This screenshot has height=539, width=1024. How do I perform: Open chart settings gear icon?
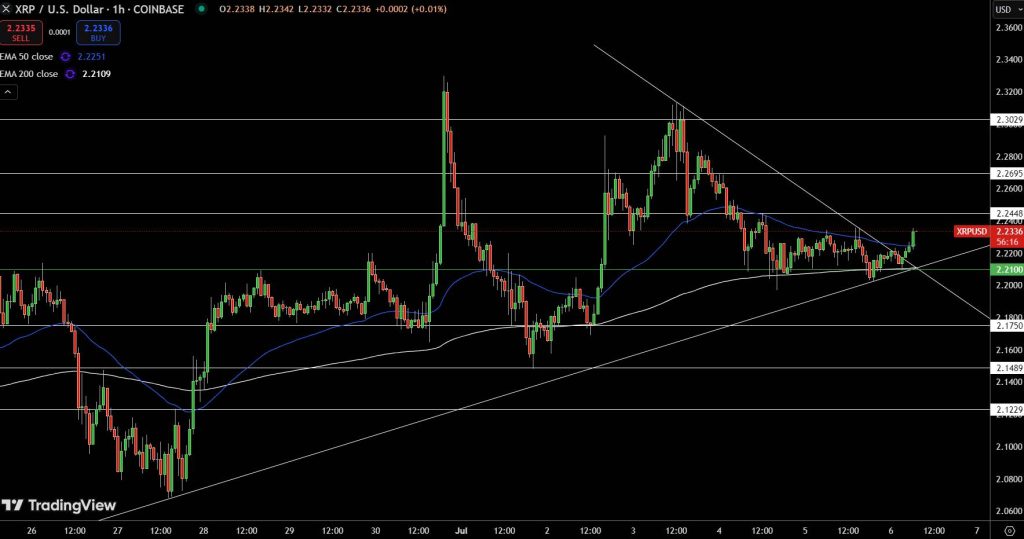pos(1010,531)
